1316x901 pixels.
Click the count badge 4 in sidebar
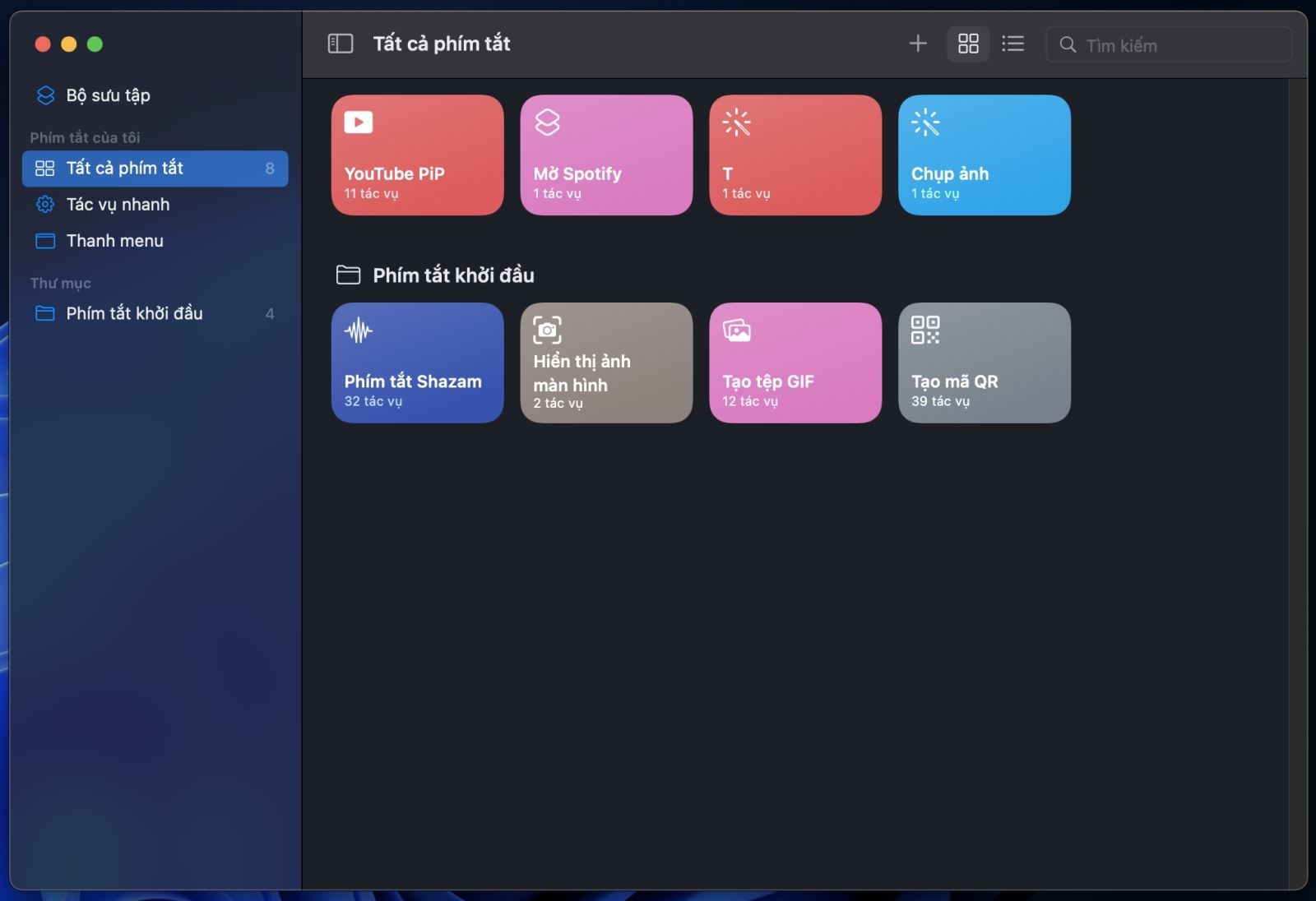pos(270,313)
